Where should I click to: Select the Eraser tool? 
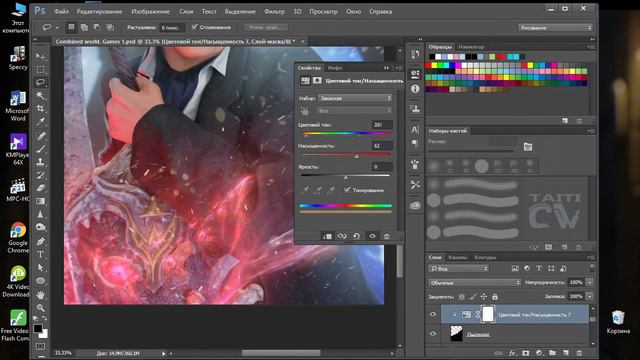[40, 188]
